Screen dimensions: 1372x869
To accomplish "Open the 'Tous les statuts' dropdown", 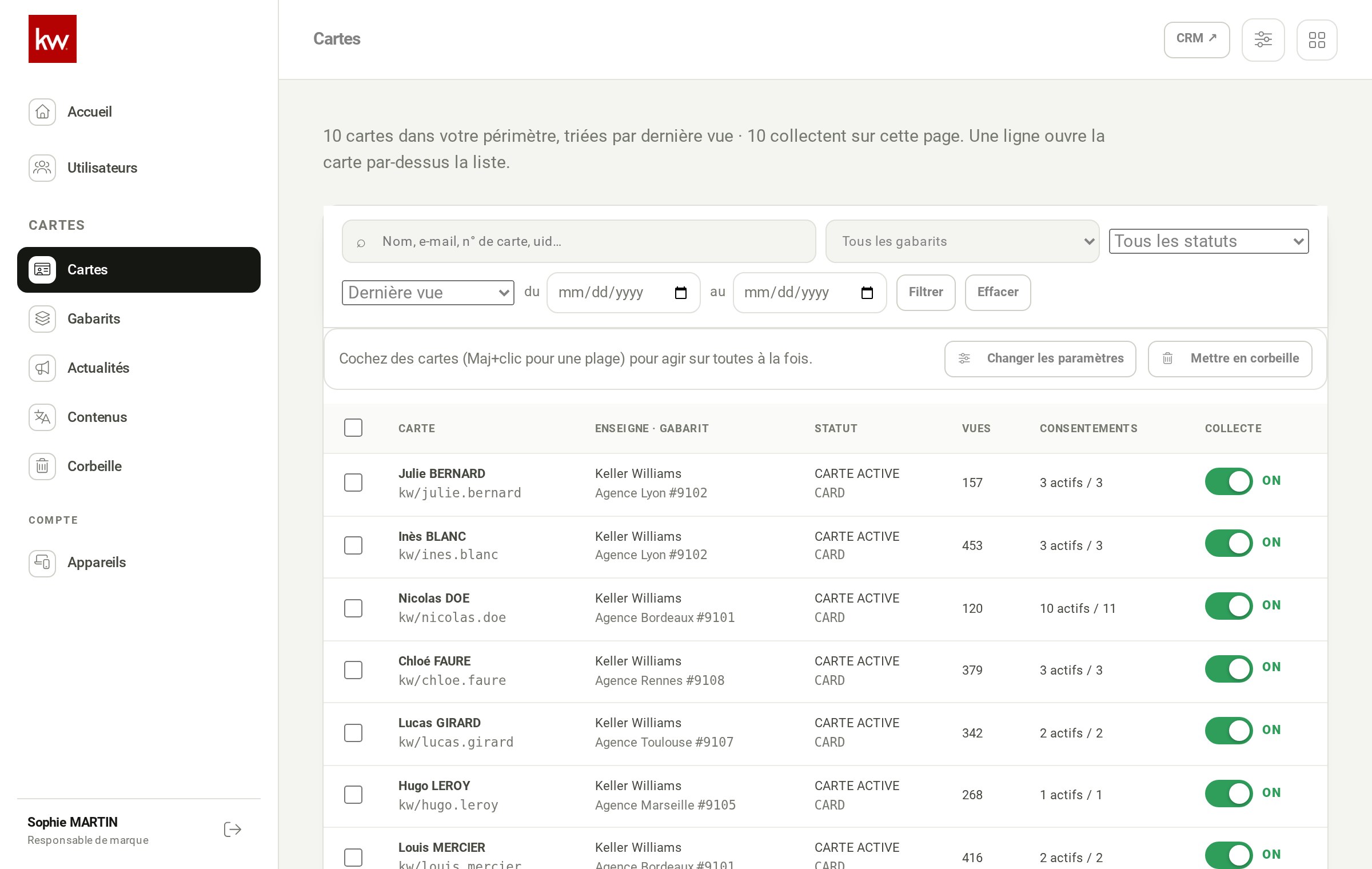I will pos(1209,241).
